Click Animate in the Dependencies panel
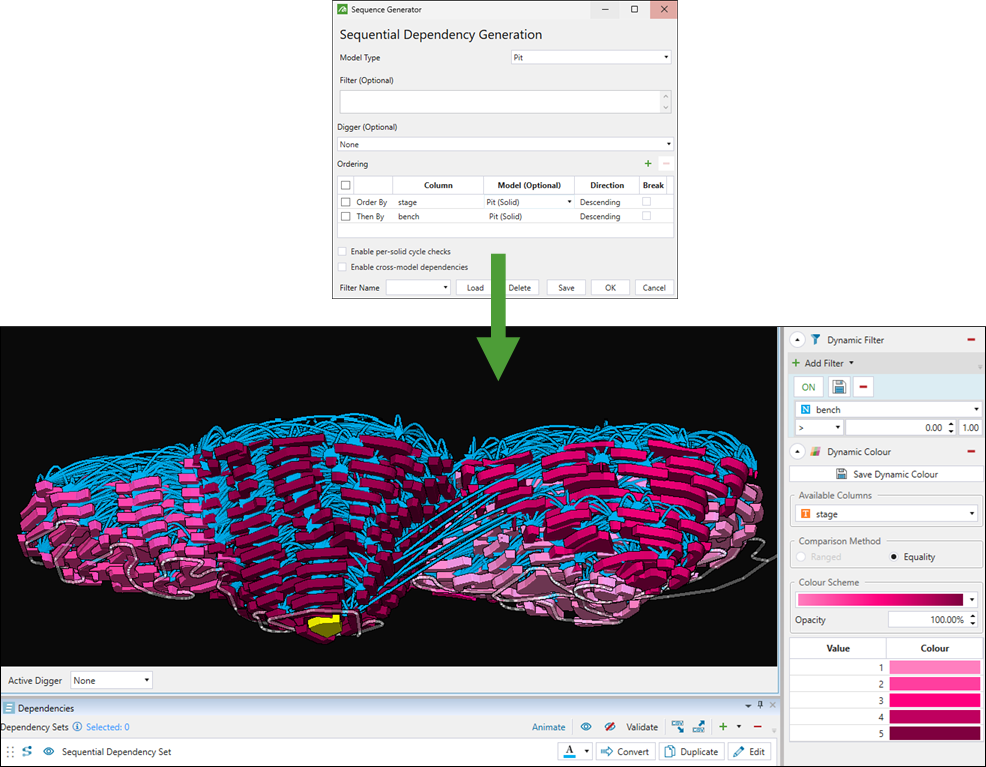 click(548, 727)
